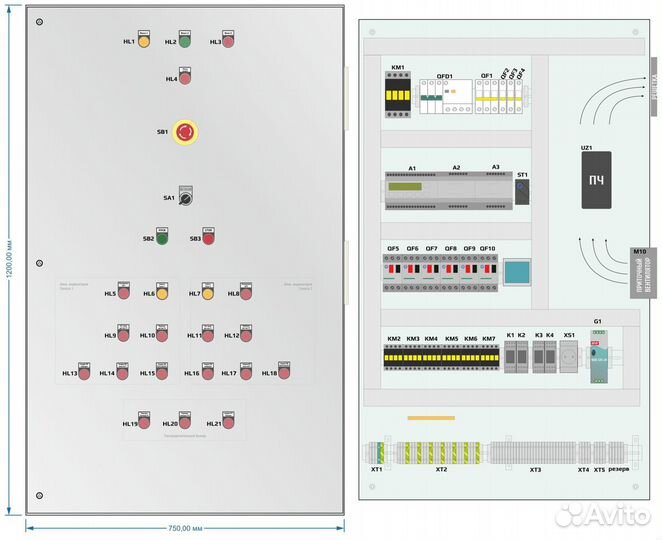Screen dimensions: 662x540
Task: Select the XS1 socket module
Action: pyautogui.click(x=570, y=357)
